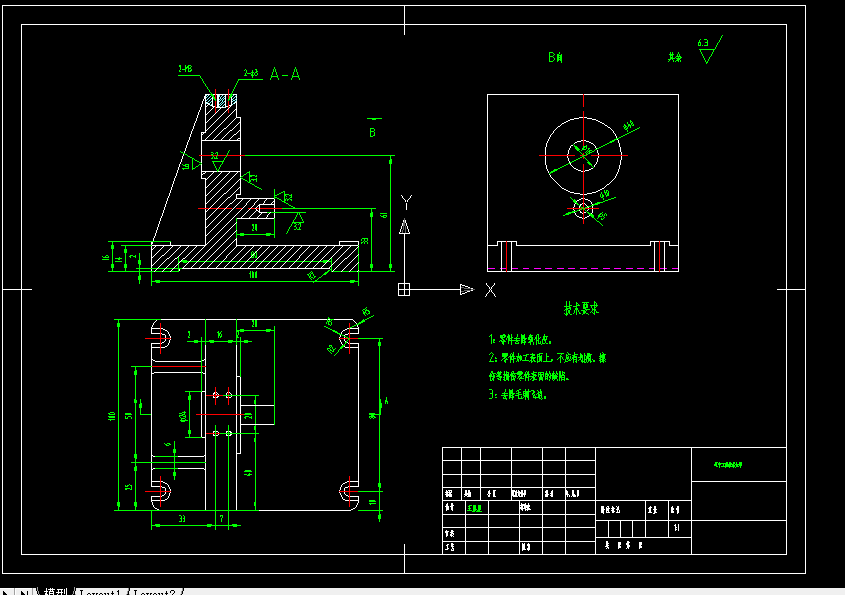Select the Y axis arrowhead of UCS

(404, 226)
